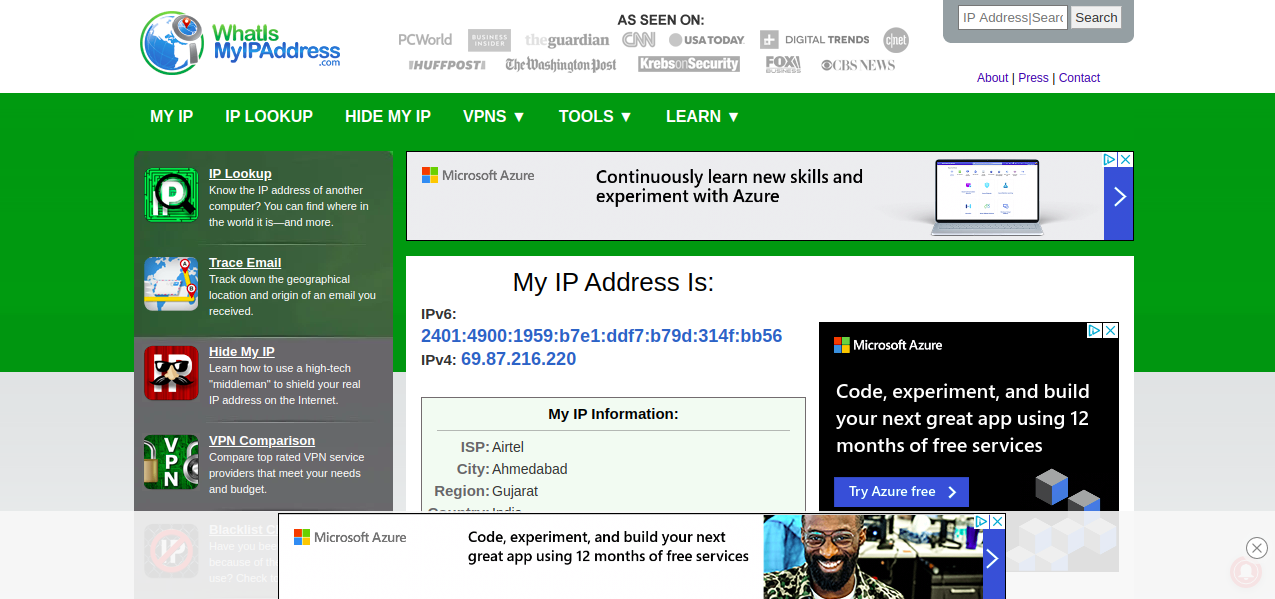Click AdChoices icon on top banner ad
This screenshot has width=1275, height=599.
coord(1110,160)
